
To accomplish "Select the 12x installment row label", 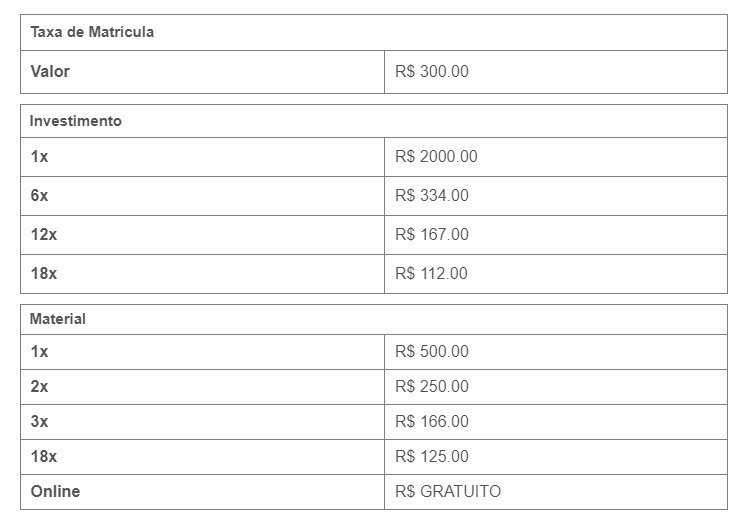I will tap(44, 235).
